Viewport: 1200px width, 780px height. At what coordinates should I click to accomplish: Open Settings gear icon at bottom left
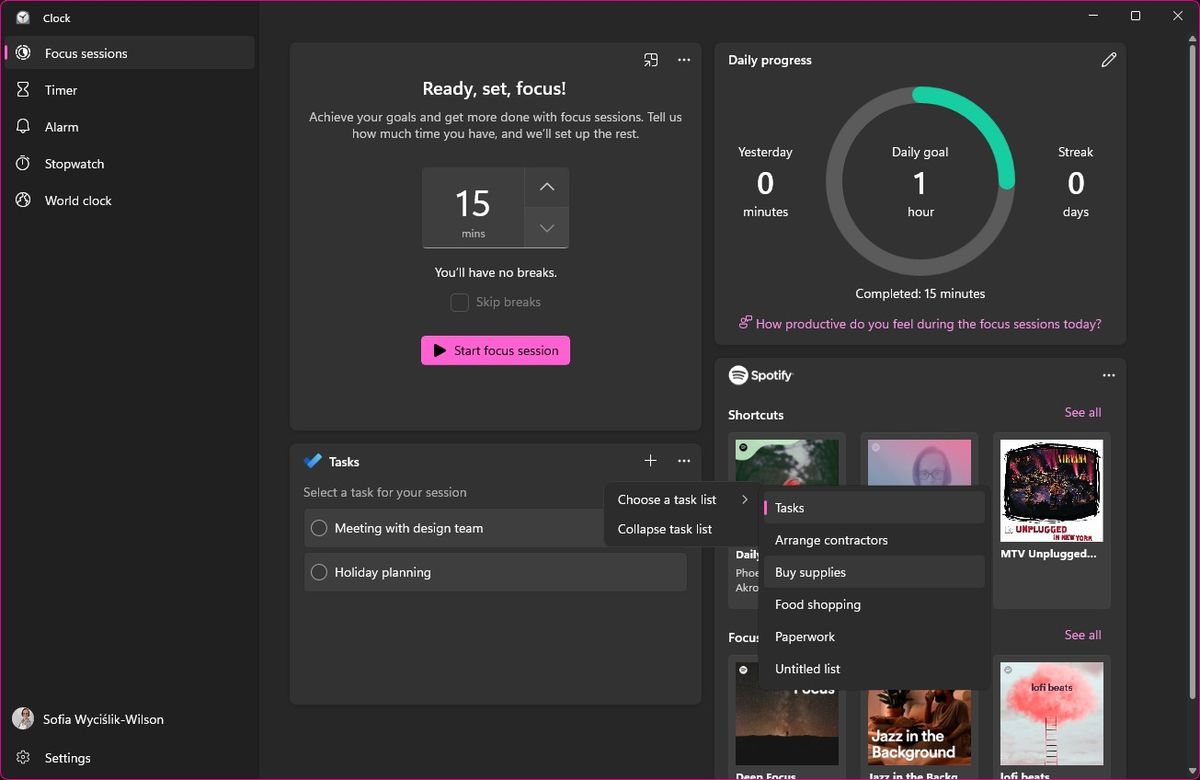(x=23, y=758)
